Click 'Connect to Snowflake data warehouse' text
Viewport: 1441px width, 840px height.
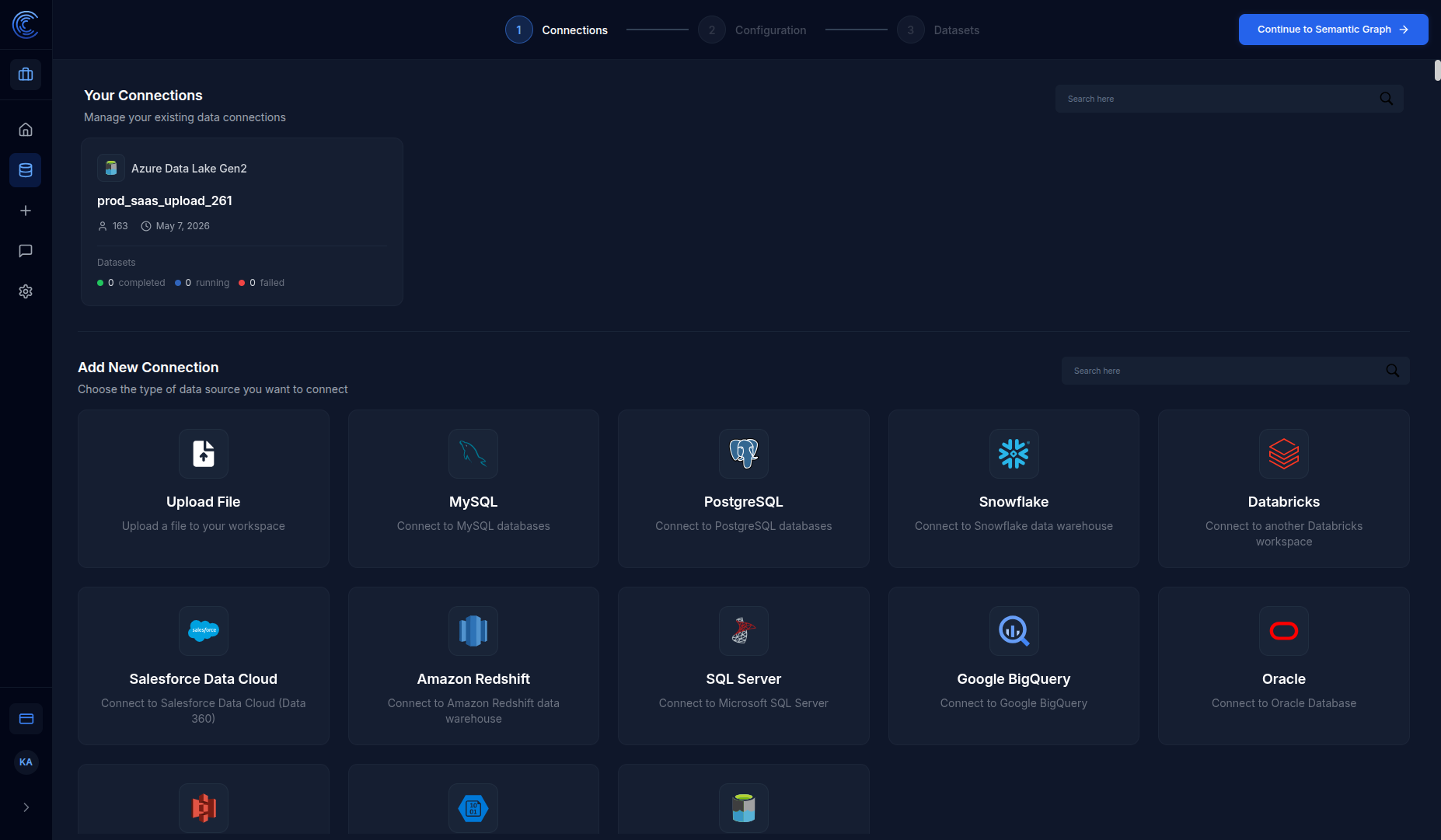point(1014,526)
